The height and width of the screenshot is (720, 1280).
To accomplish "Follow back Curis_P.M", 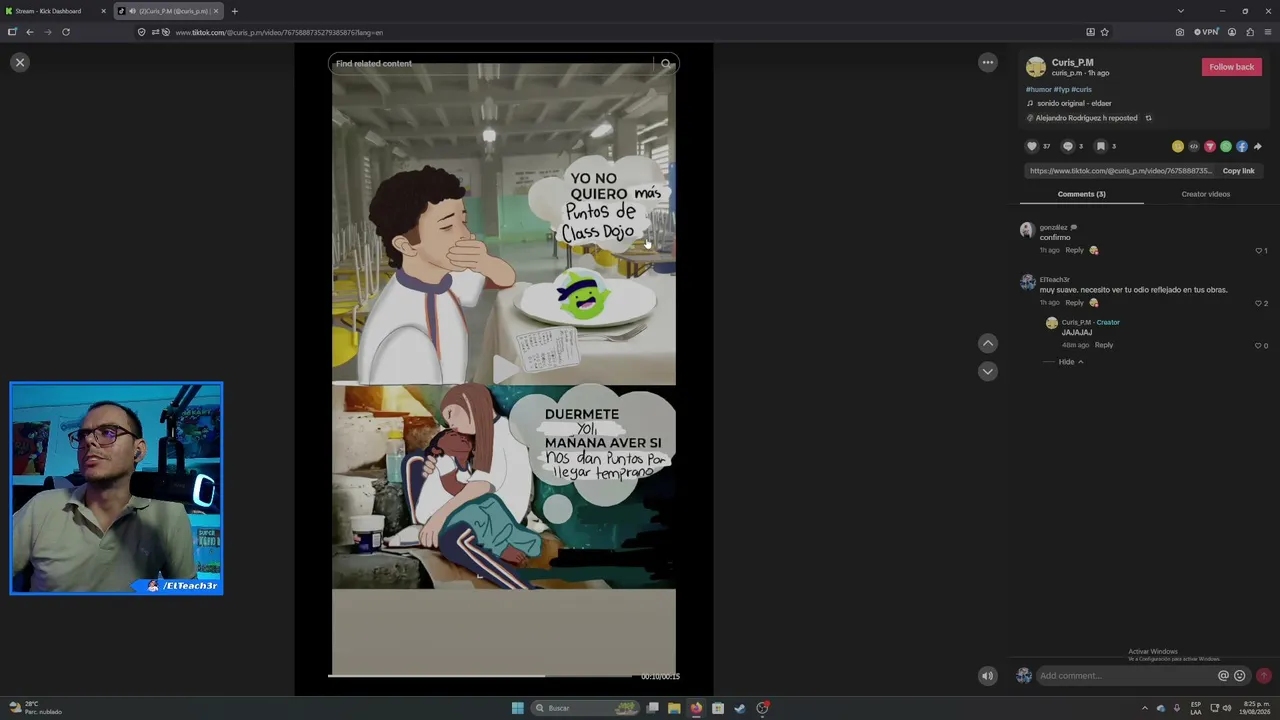I will [1231, 67].
